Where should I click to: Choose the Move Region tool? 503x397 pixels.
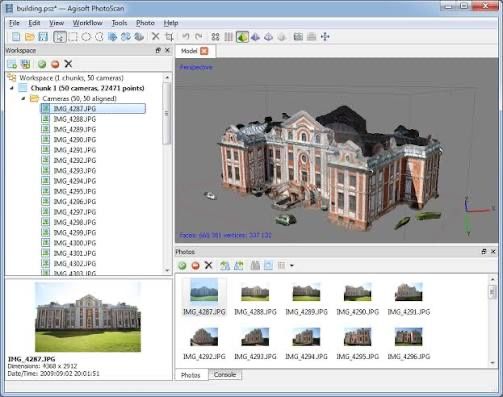(x=113, y=37)
